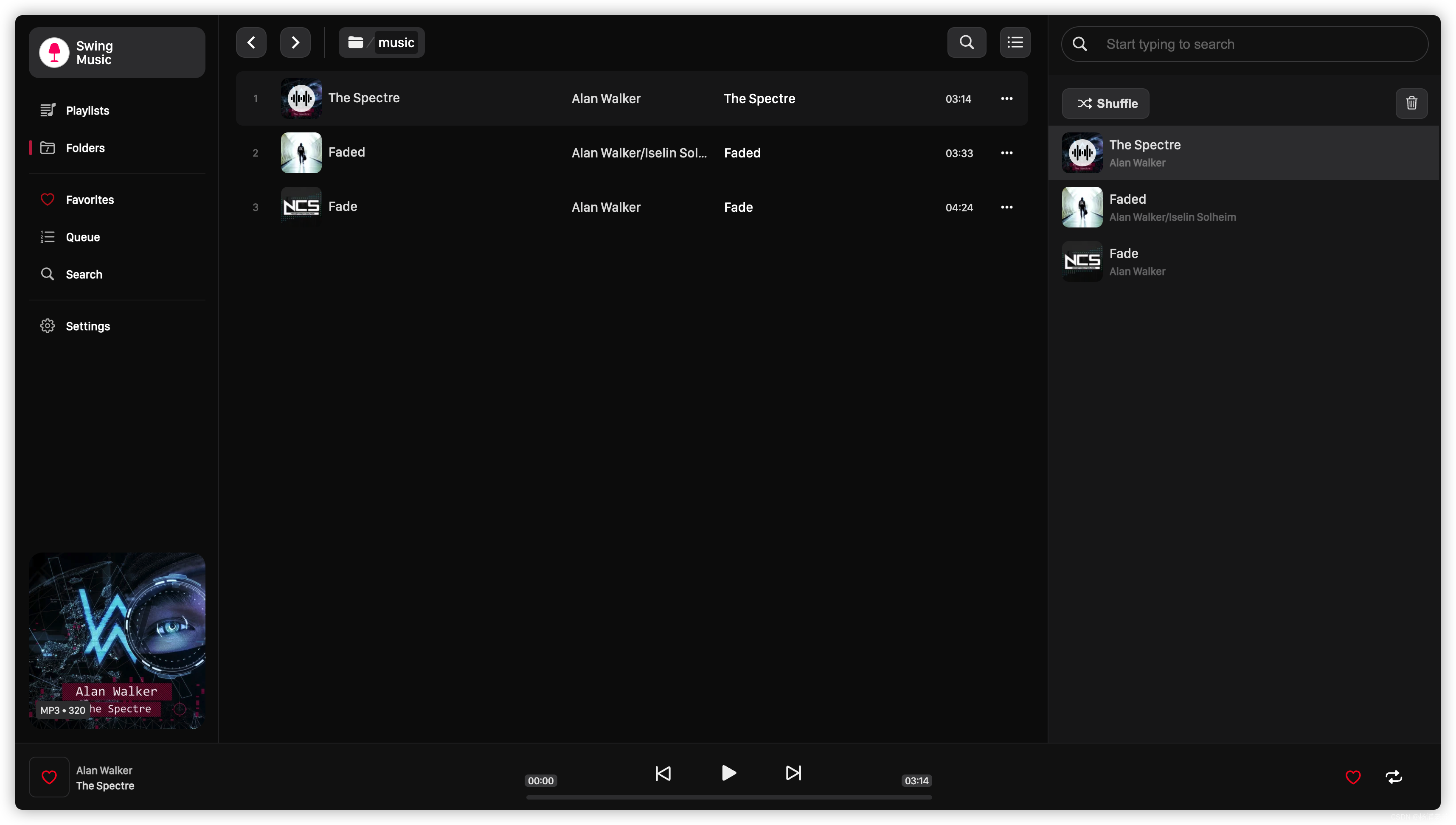Click play button on player

click(728, 772)
